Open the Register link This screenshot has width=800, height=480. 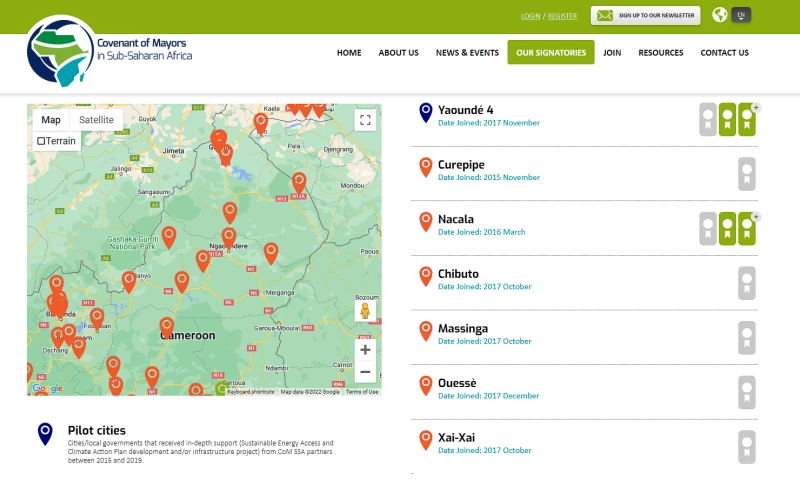pyautogui.click(x=562, y=16)
